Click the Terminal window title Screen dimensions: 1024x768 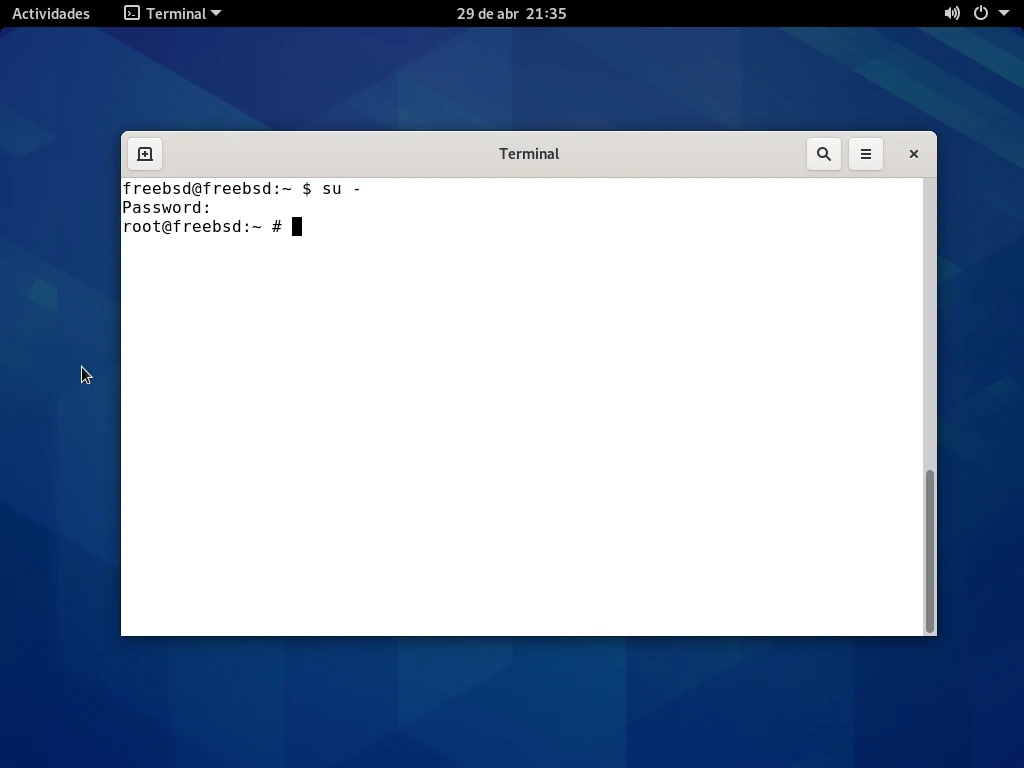click(529, 154)
